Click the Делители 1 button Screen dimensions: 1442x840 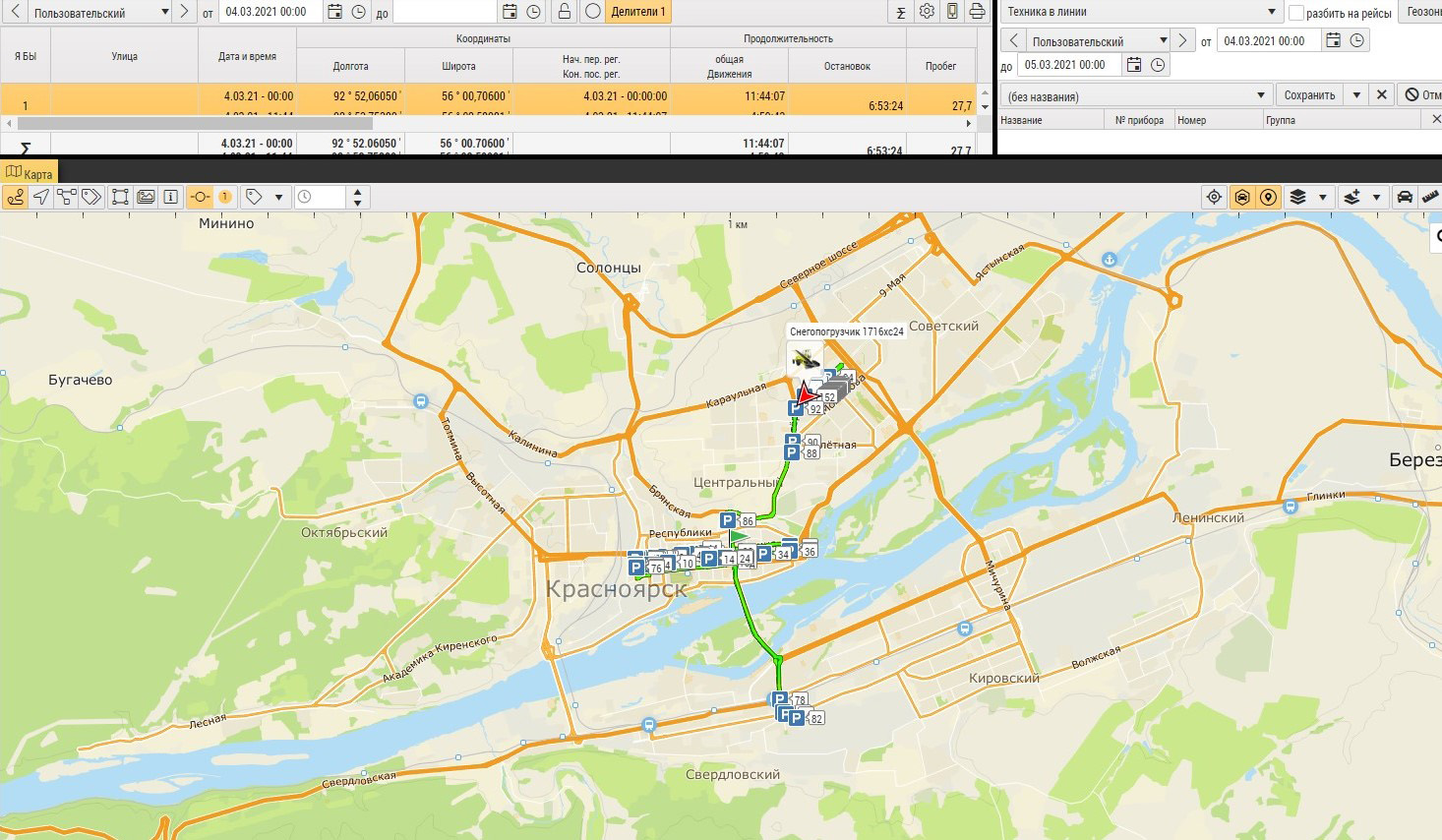click(638, 12)
